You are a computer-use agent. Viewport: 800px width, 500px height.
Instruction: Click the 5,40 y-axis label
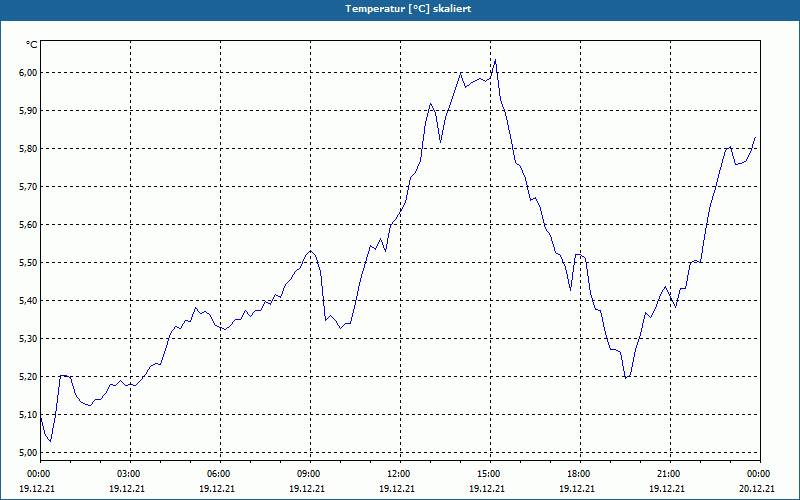[x=29, y=301]
